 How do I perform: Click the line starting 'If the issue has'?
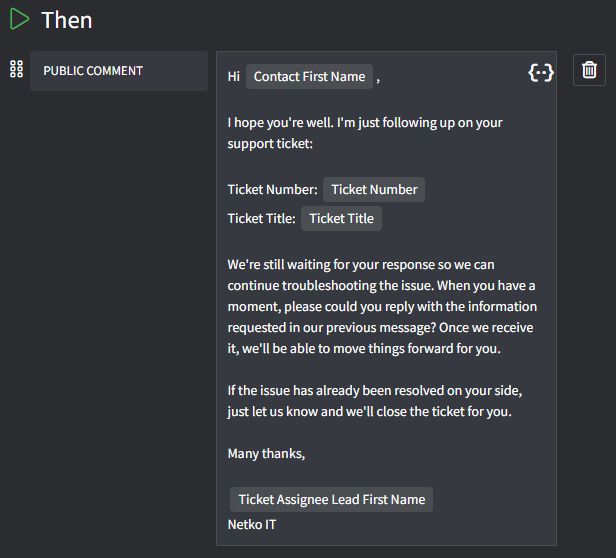(374, 388)
